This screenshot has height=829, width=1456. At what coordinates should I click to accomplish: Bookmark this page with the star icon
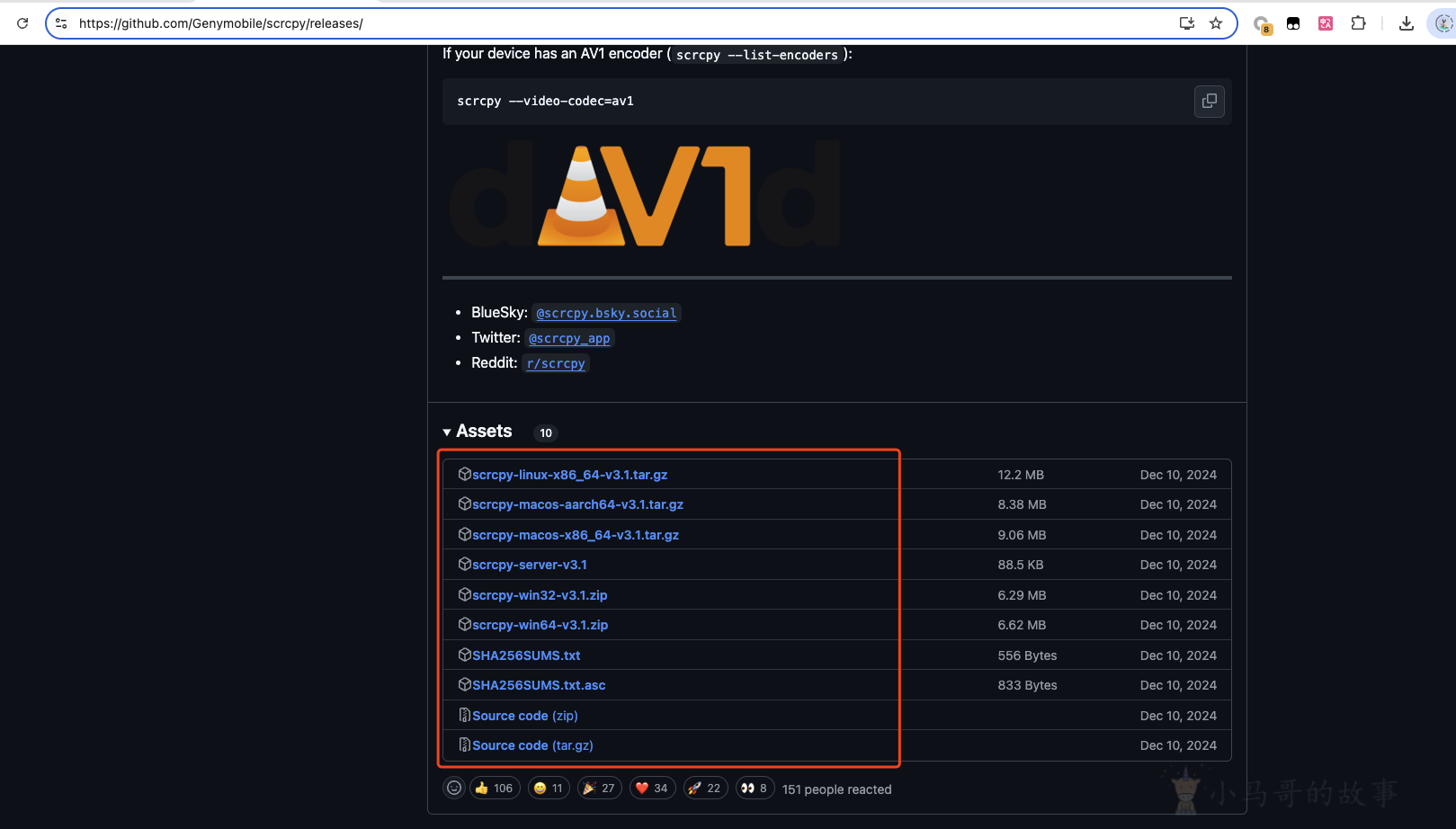[x=1216, y=23]
